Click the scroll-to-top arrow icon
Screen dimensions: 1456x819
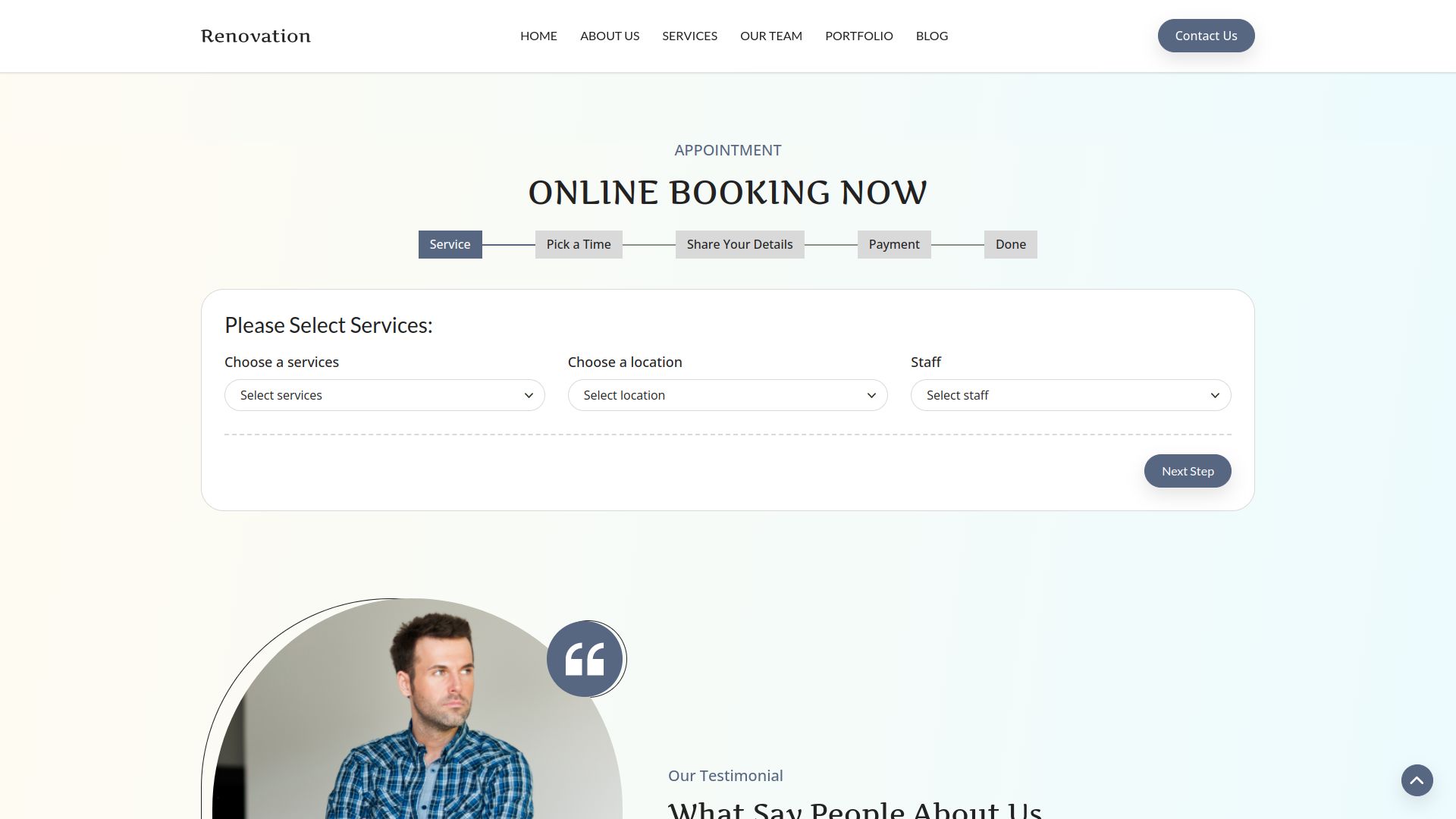pyautogui.click(x=1417, y=780)
